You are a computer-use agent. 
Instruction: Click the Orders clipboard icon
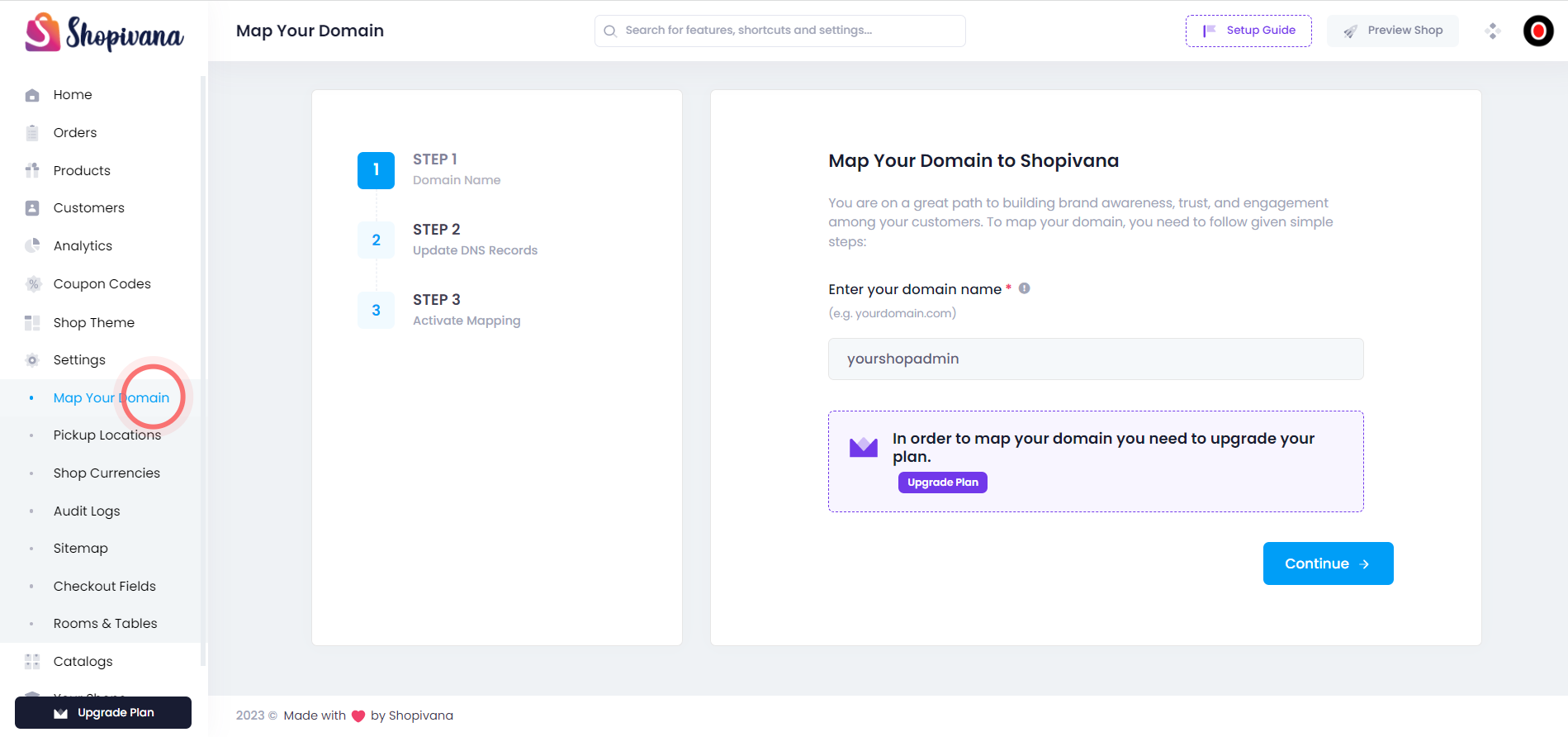tap(32, 133)
